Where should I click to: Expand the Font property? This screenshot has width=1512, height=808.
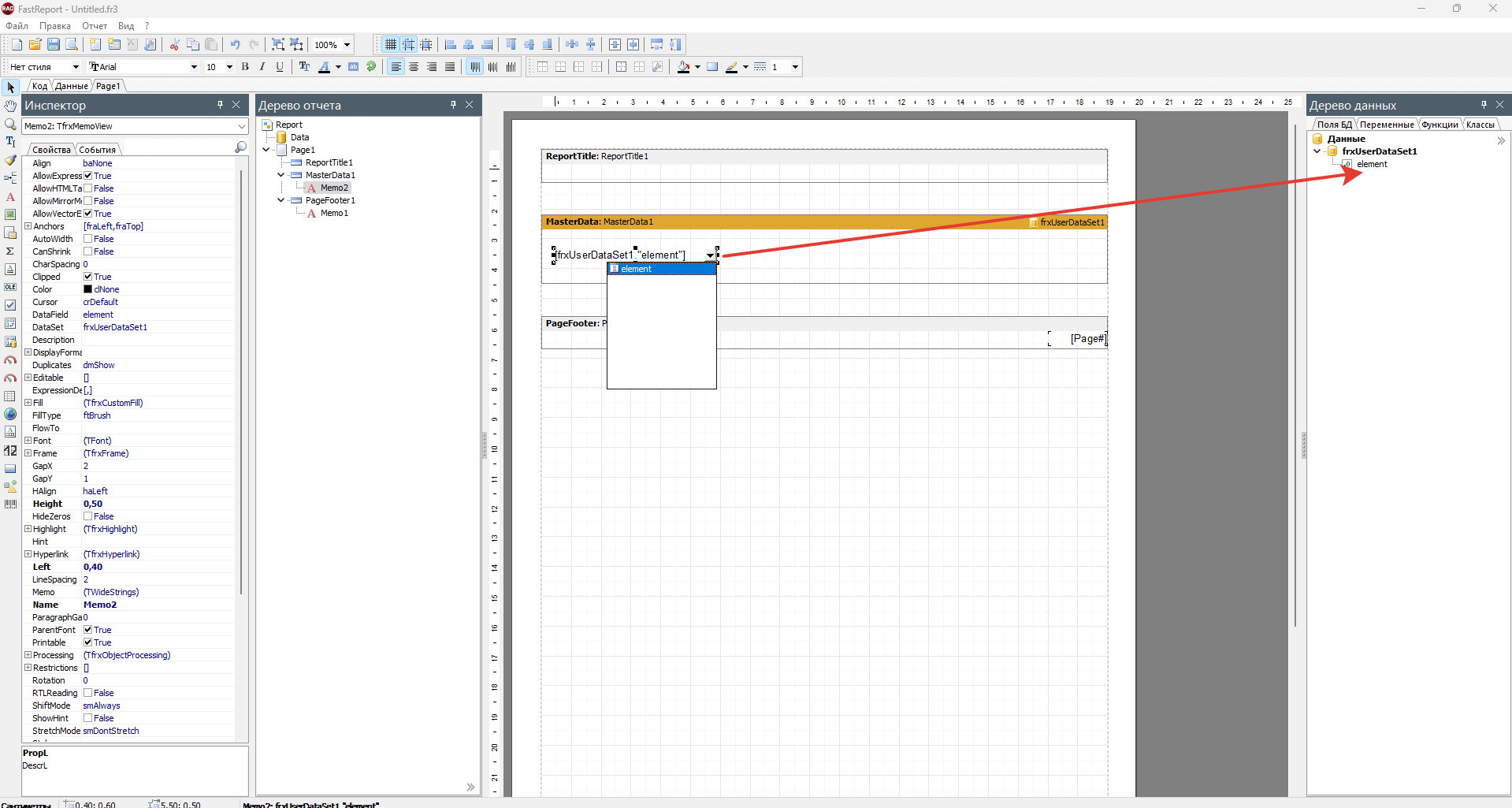coord(28,441)
